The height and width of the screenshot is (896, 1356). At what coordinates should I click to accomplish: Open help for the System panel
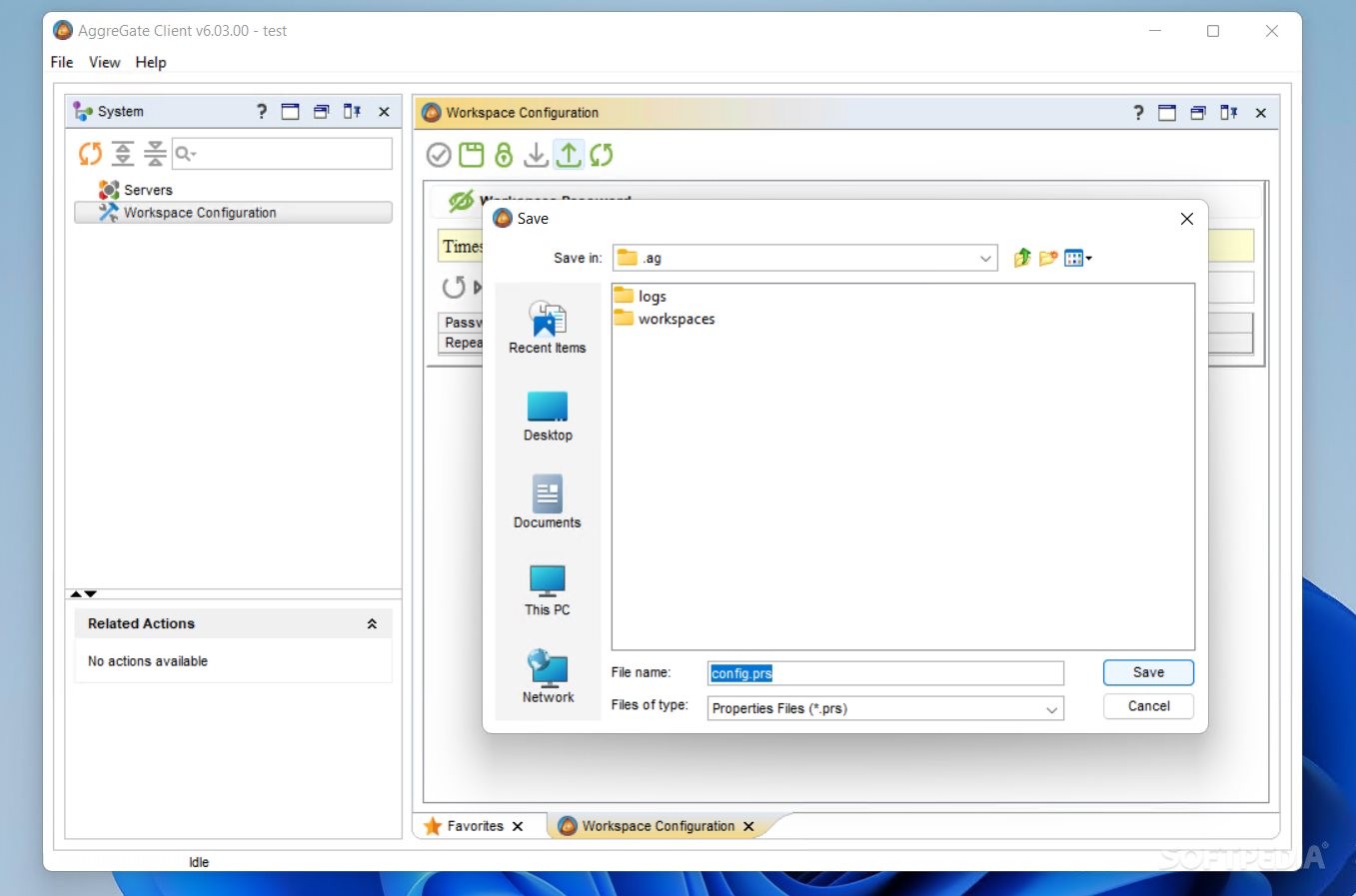(x=262, y=112)
